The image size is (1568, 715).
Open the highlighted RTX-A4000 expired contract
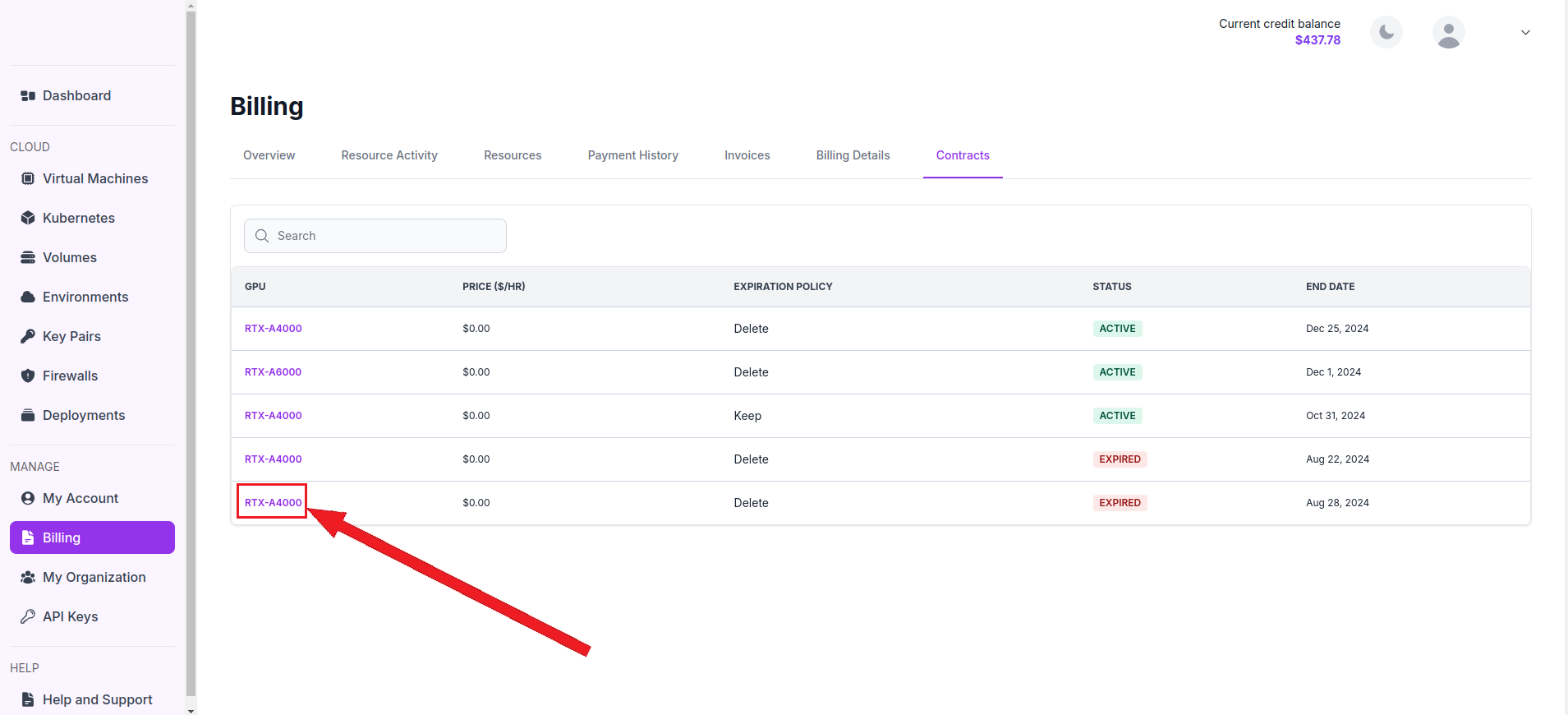273,502
